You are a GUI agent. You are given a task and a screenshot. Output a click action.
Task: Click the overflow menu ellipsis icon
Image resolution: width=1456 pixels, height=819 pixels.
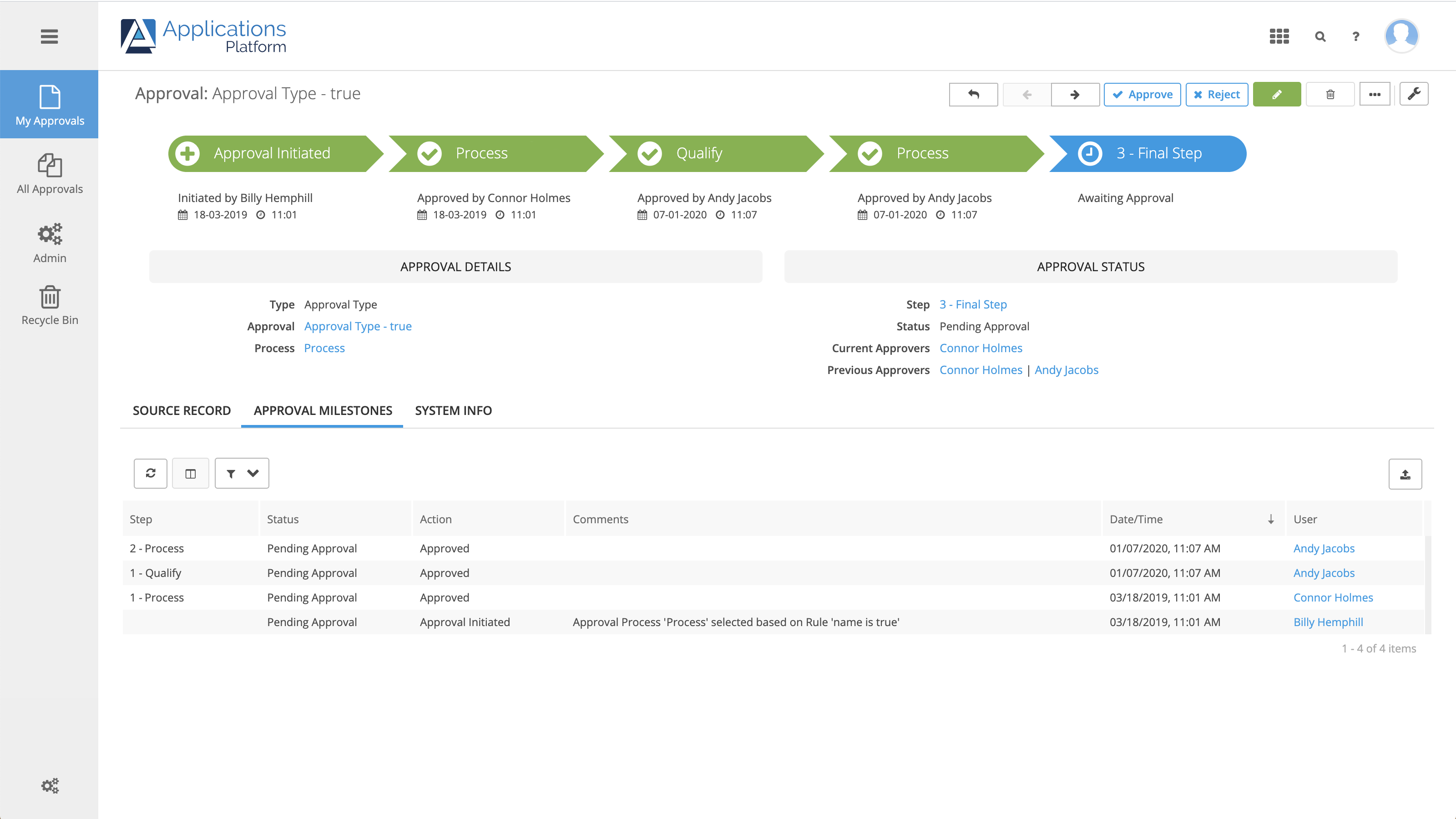click(1376, 94)
